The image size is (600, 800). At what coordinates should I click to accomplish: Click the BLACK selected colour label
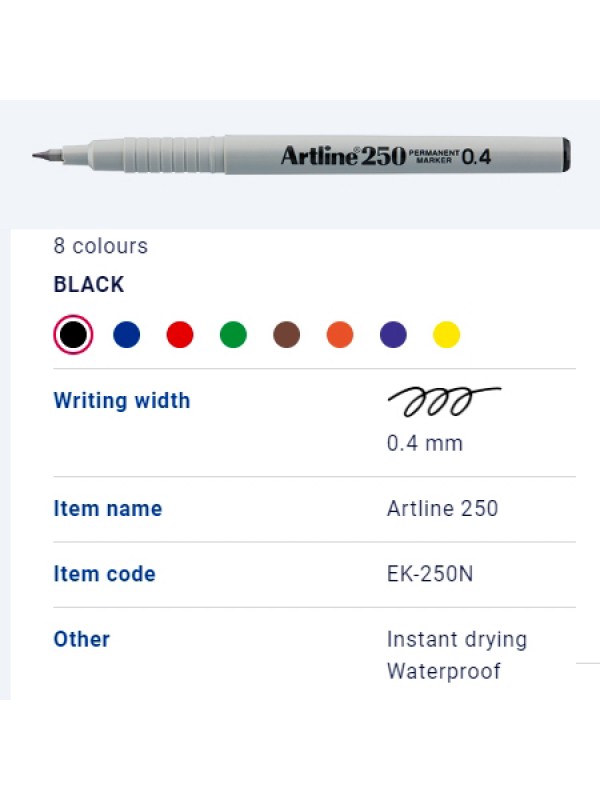click(x=89, y=285)
